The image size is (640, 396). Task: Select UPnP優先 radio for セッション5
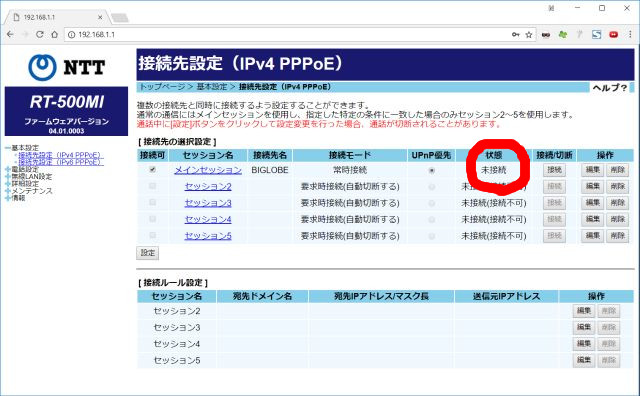[x=431, y=236]
